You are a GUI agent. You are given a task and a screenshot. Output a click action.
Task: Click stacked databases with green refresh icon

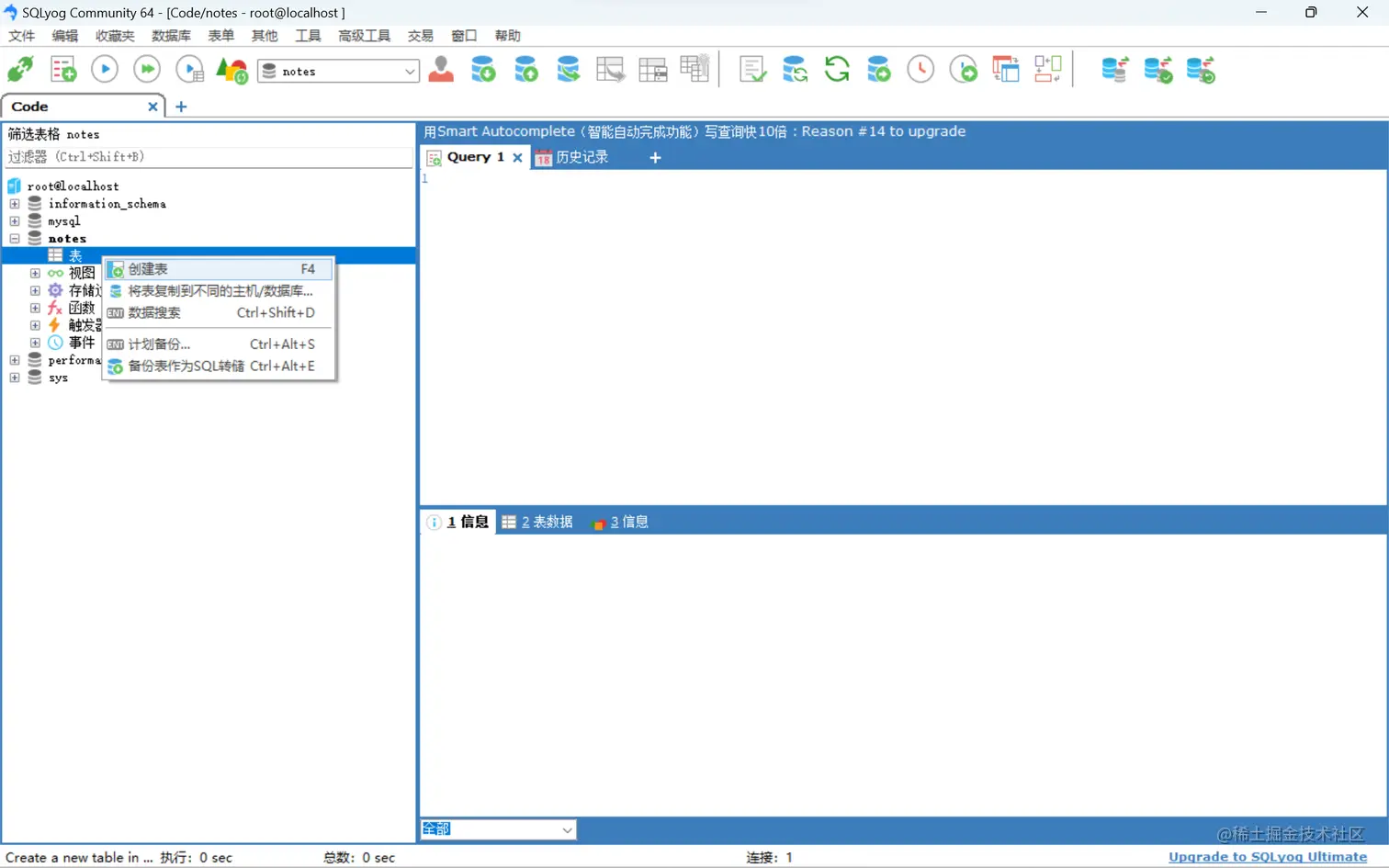(1201, 70)
